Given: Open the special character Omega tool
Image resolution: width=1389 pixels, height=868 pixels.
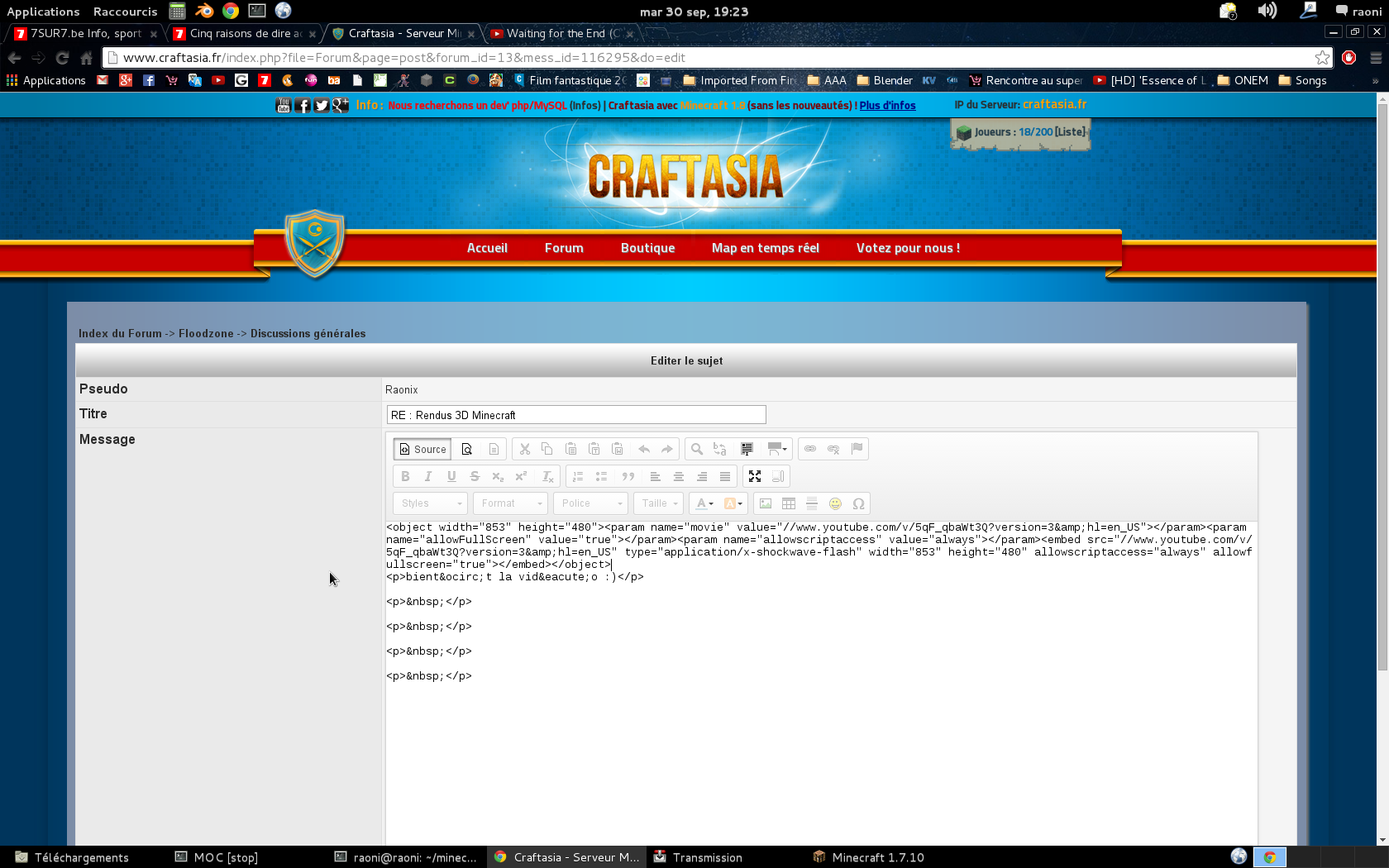Looking at the screenshot, I should click(859, 503).
